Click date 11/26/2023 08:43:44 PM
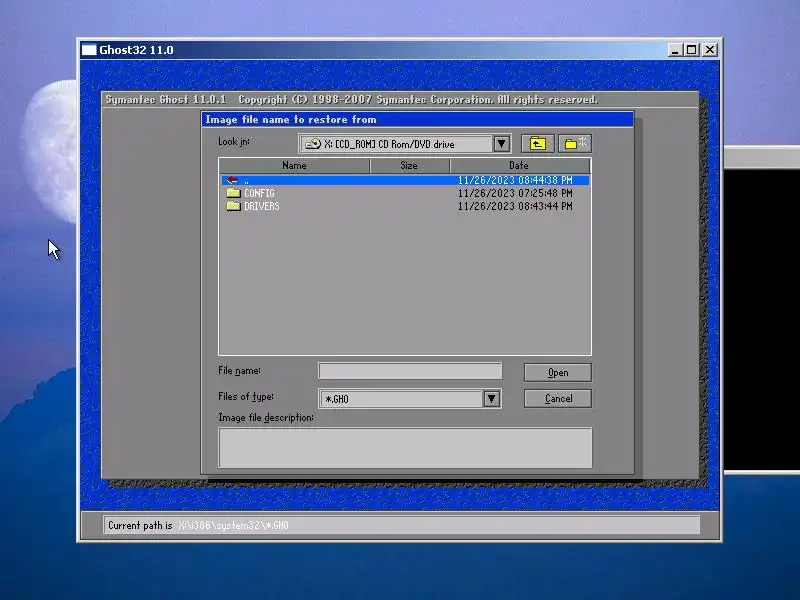The height and width of the screenshot is (600, 800). [515, 206]
